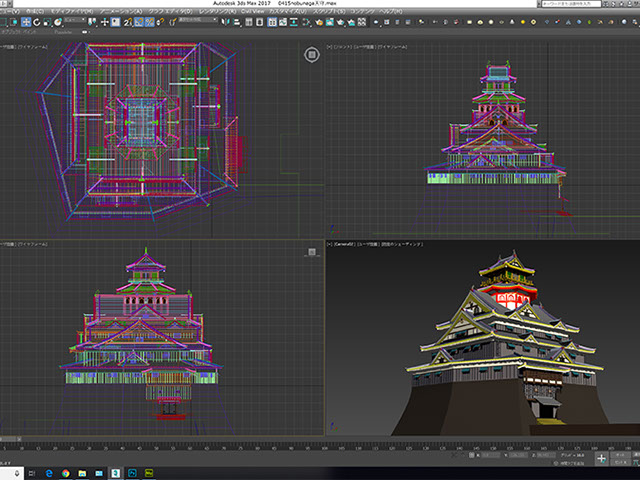Viewport: 640px width, 480px height.
Task: Open Google Chrome from the taskbar
Action: (x=66, y=471)
